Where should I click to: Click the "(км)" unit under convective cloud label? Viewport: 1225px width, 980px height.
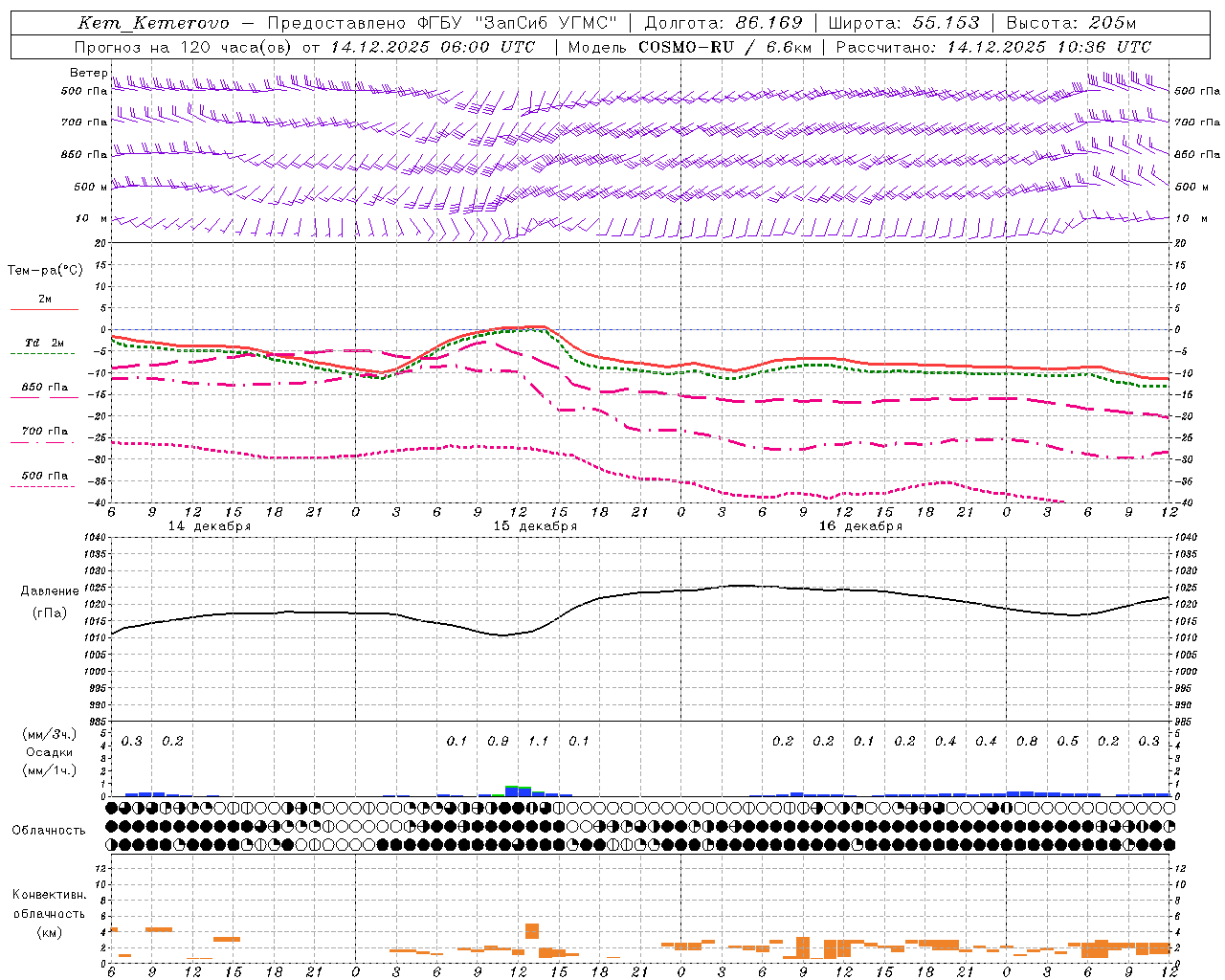[50, 932]
